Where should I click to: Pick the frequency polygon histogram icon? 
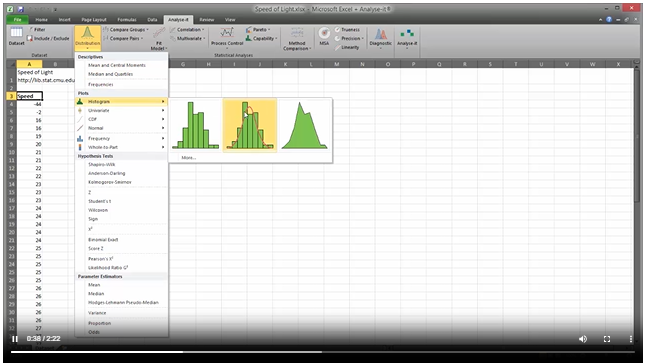[x=304, y=125]
